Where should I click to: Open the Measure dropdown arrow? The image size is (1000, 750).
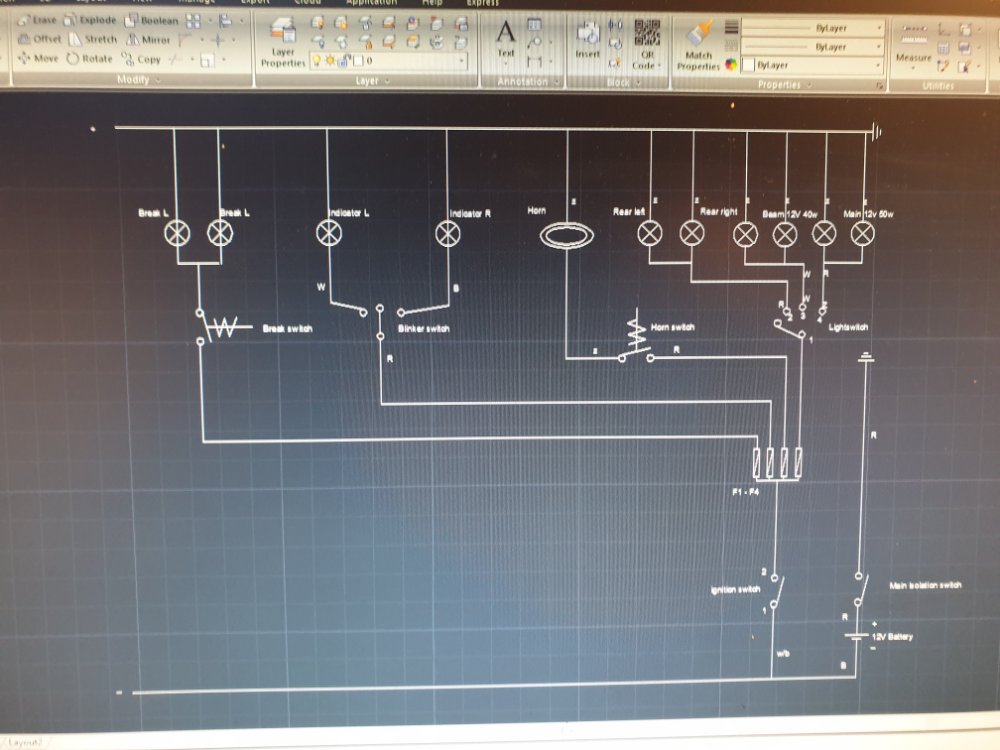tap(913, 67)
